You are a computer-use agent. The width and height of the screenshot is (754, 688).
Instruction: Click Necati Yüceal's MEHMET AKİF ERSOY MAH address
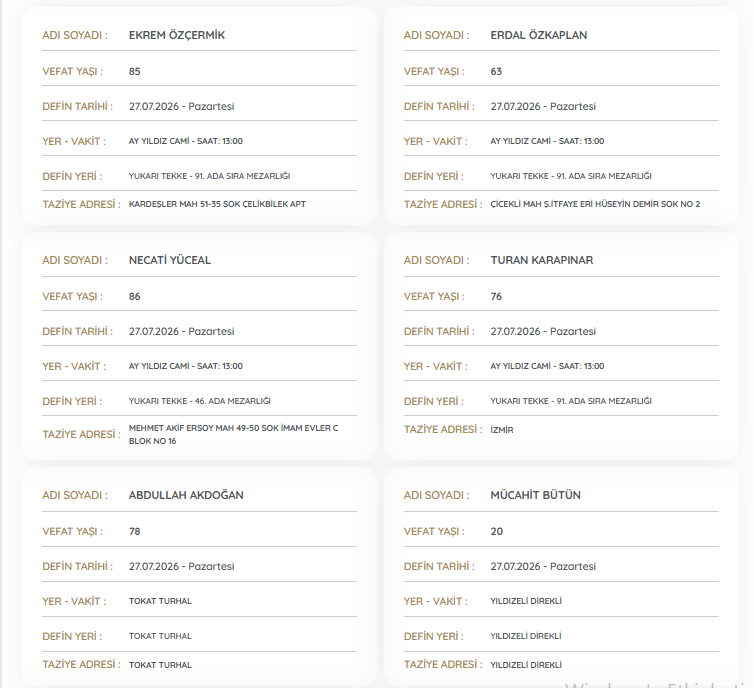click(234, 434)
